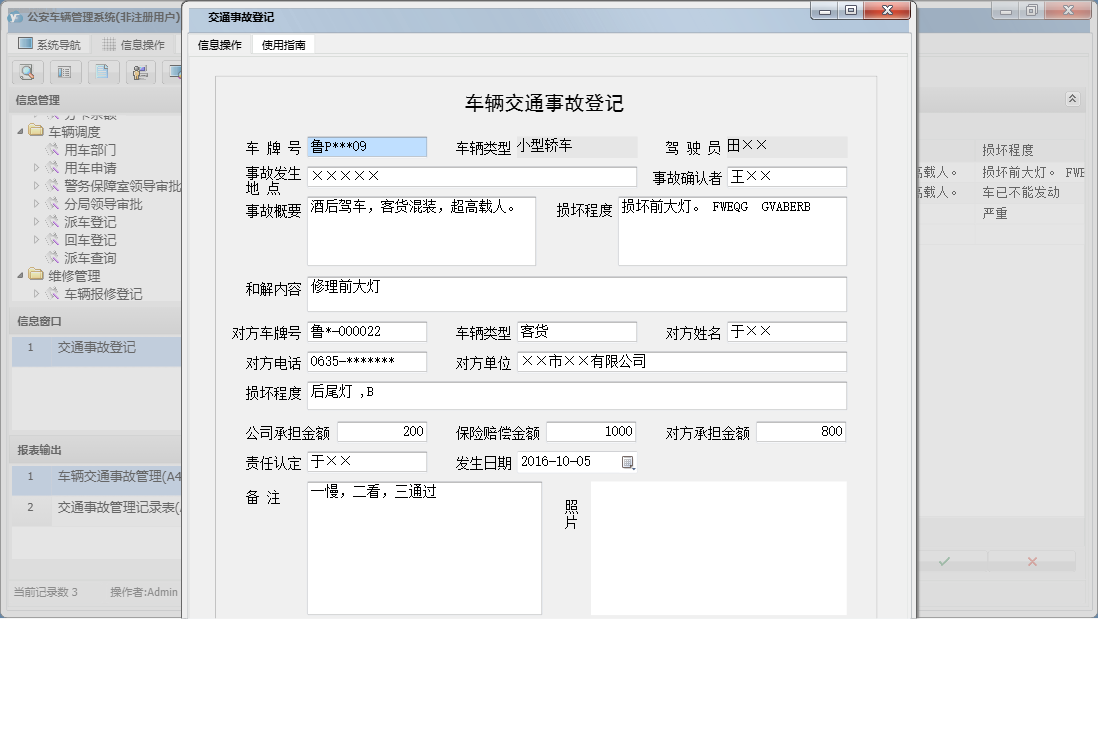The width and height of the screenshot is (1098, 745).
Task: Click the 事故确认者 field 王××
Action: 787,176
